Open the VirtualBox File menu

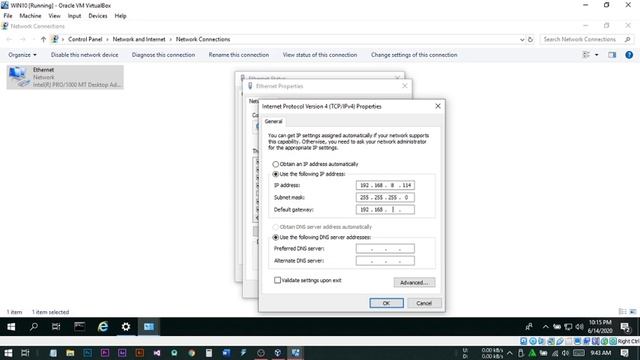[8, 16]
